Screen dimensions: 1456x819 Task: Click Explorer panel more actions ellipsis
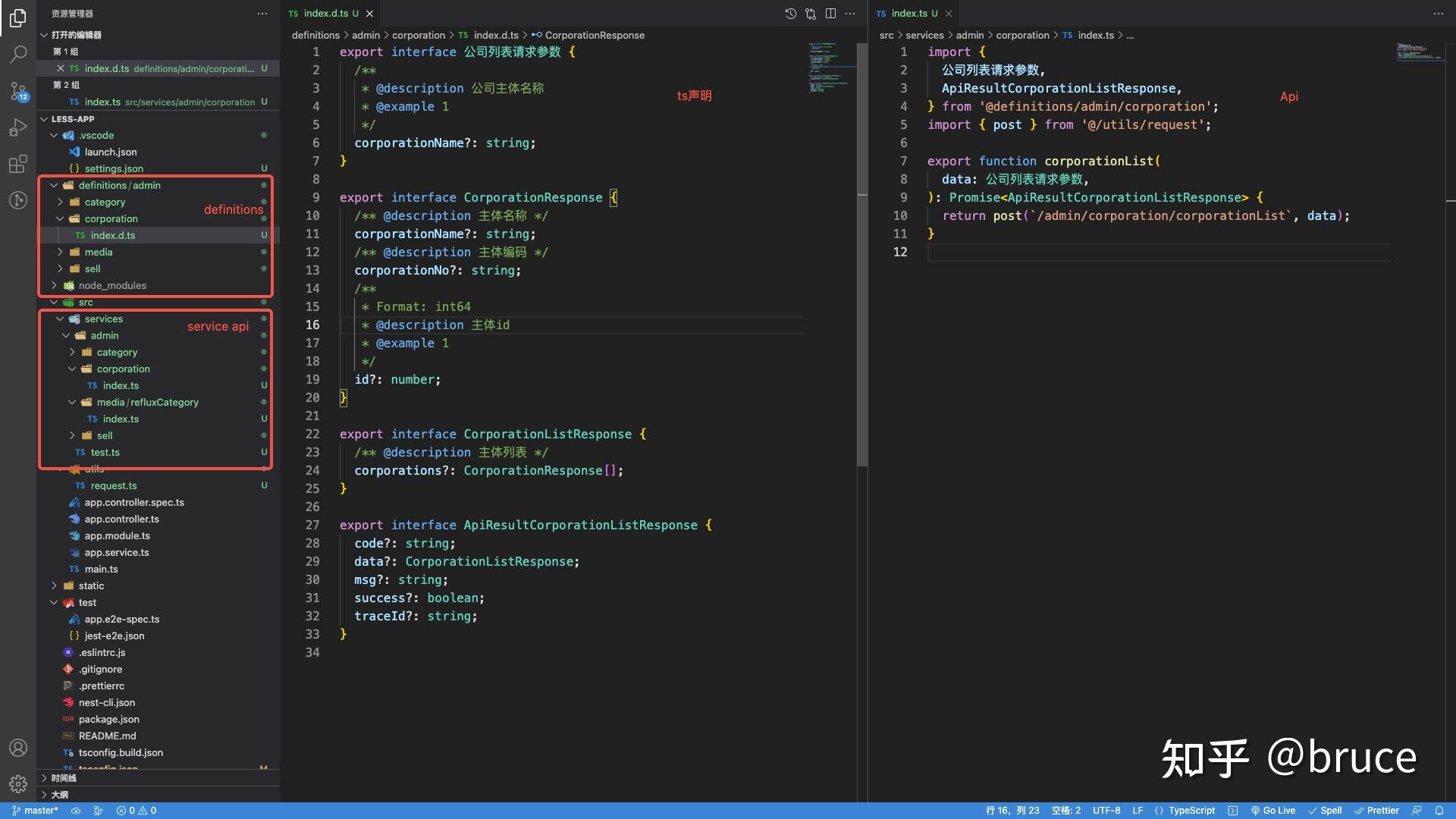(262, 14)
